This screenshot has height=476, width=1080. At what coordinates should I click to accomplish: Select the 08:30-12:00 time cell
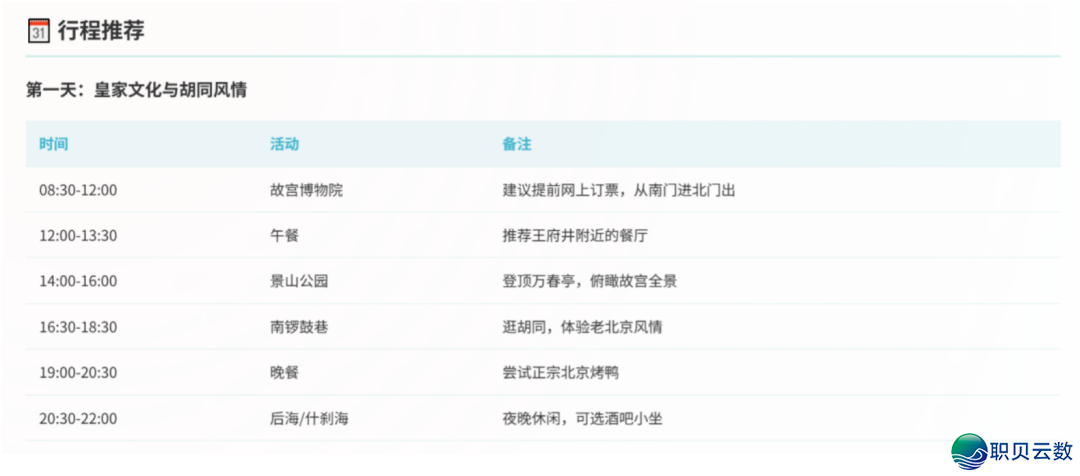click(78, 190)
